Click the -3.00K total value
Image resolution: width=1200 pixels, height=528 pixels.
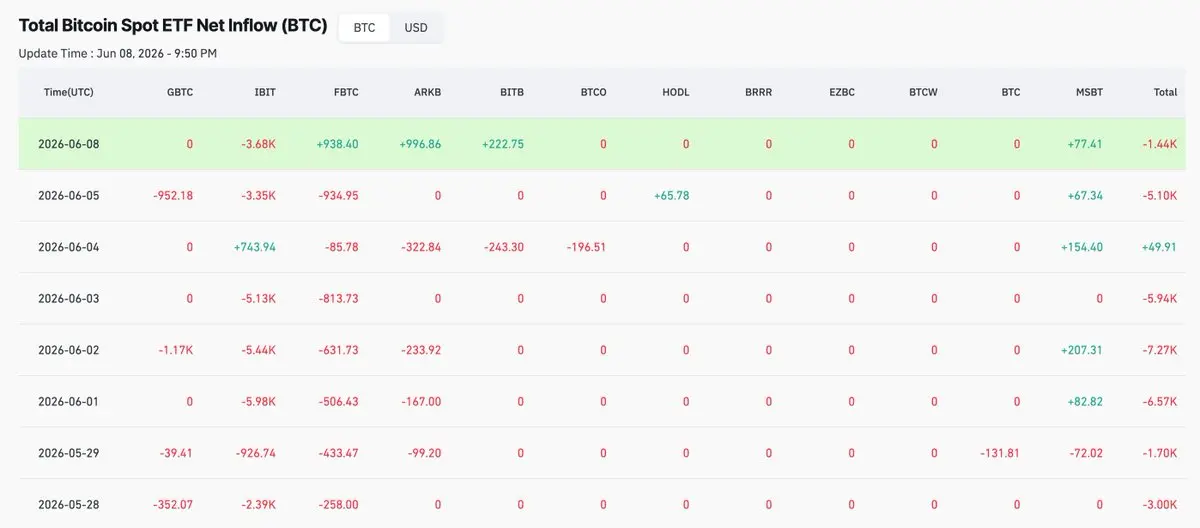click(x=1160, y=504)
